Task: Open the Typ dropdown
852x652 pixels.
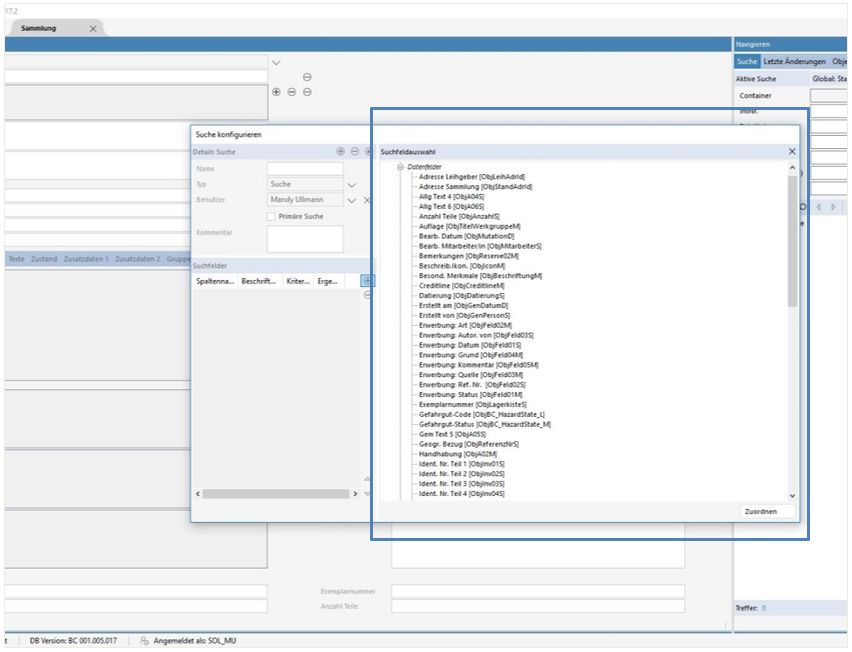Action: click(352, 185)
